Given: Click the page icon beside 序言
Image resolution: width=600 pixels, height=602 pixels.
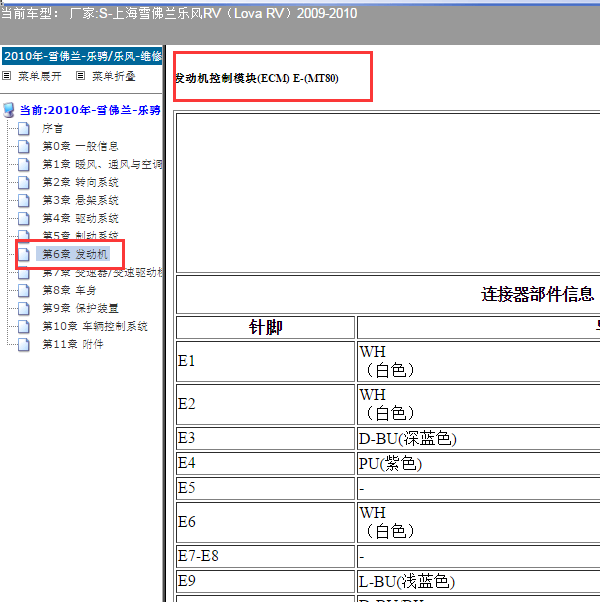Looking at the screenshot, I should [24, 129].
